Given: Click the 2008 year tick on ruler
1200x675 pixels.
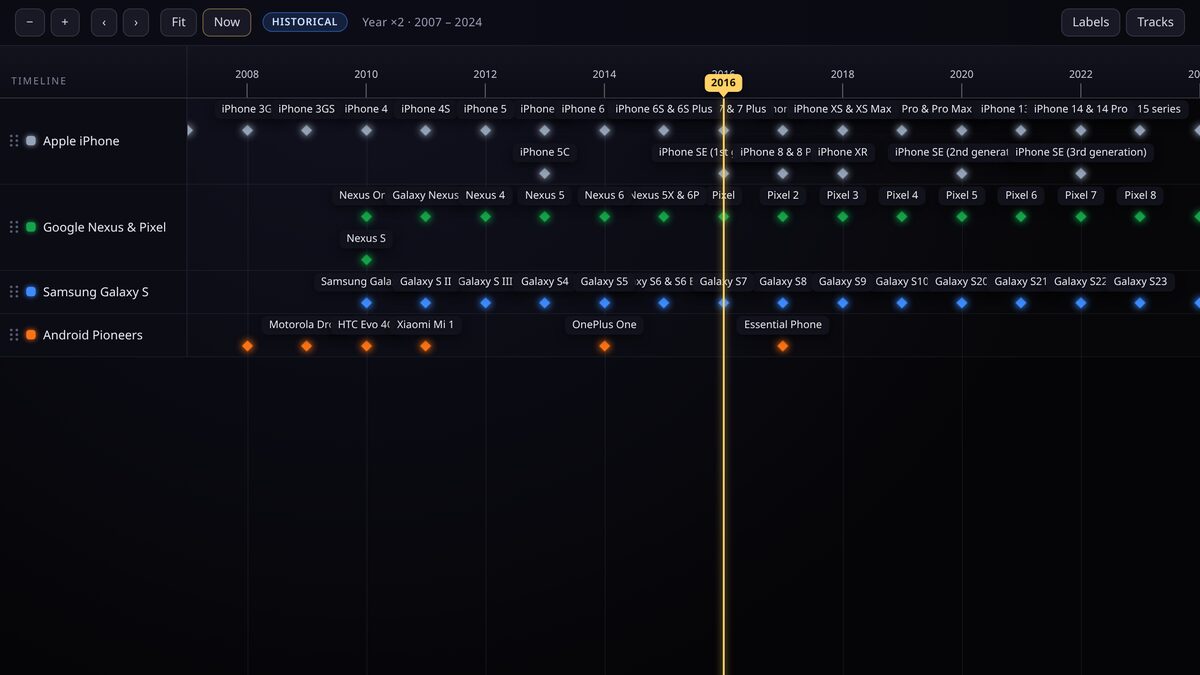Looking at the screenshot, I should [x=247, y=74].
